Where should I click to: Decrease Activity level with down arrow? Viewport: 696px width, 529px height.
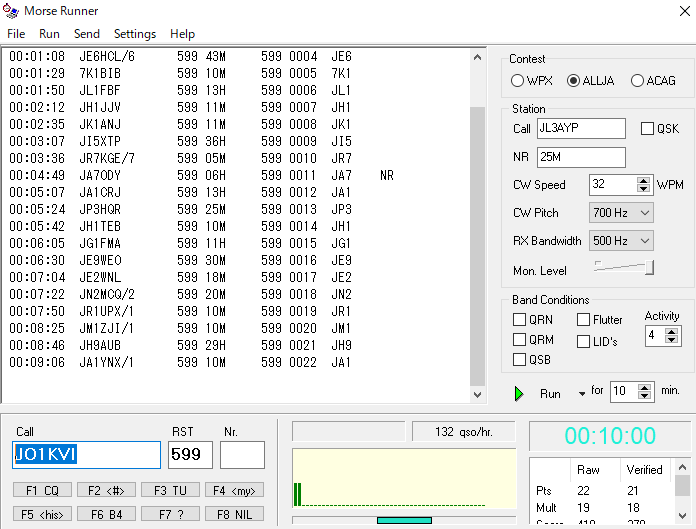click(672, 340)
